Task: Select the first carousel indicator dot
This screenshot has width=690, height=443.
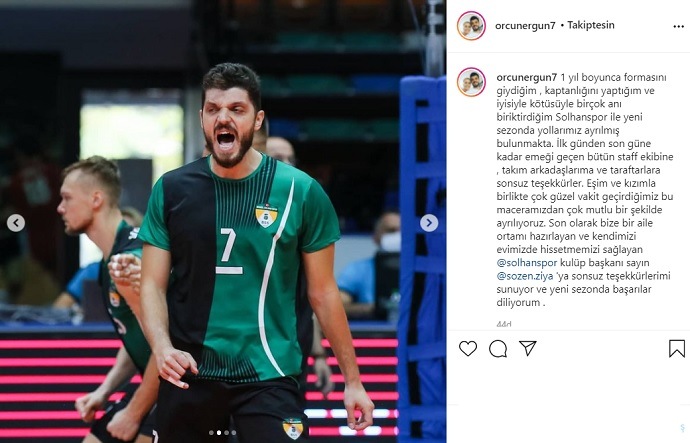Action: click(212, 432)
